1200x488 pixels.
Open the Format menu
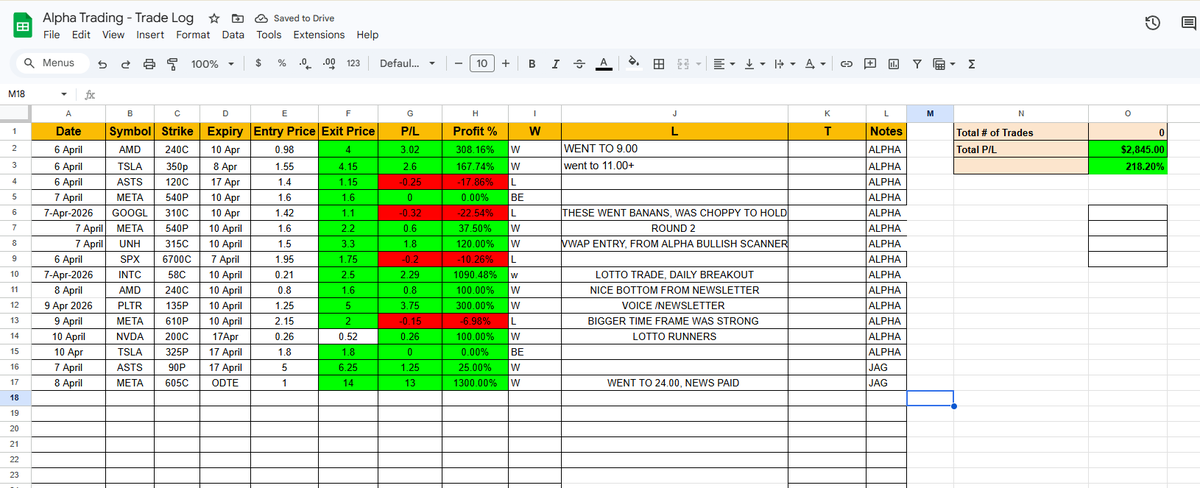pyautogui.click(x=193, y=34)
